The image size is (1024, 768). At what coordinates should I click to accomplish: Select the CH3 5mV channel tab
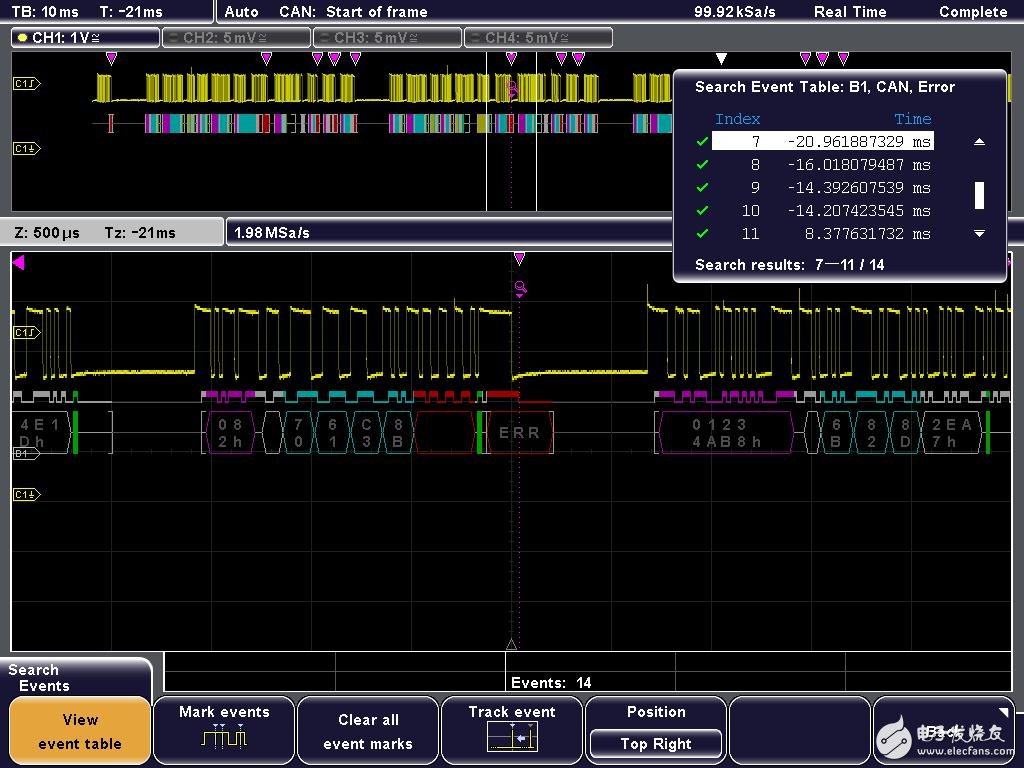point(387,38)
